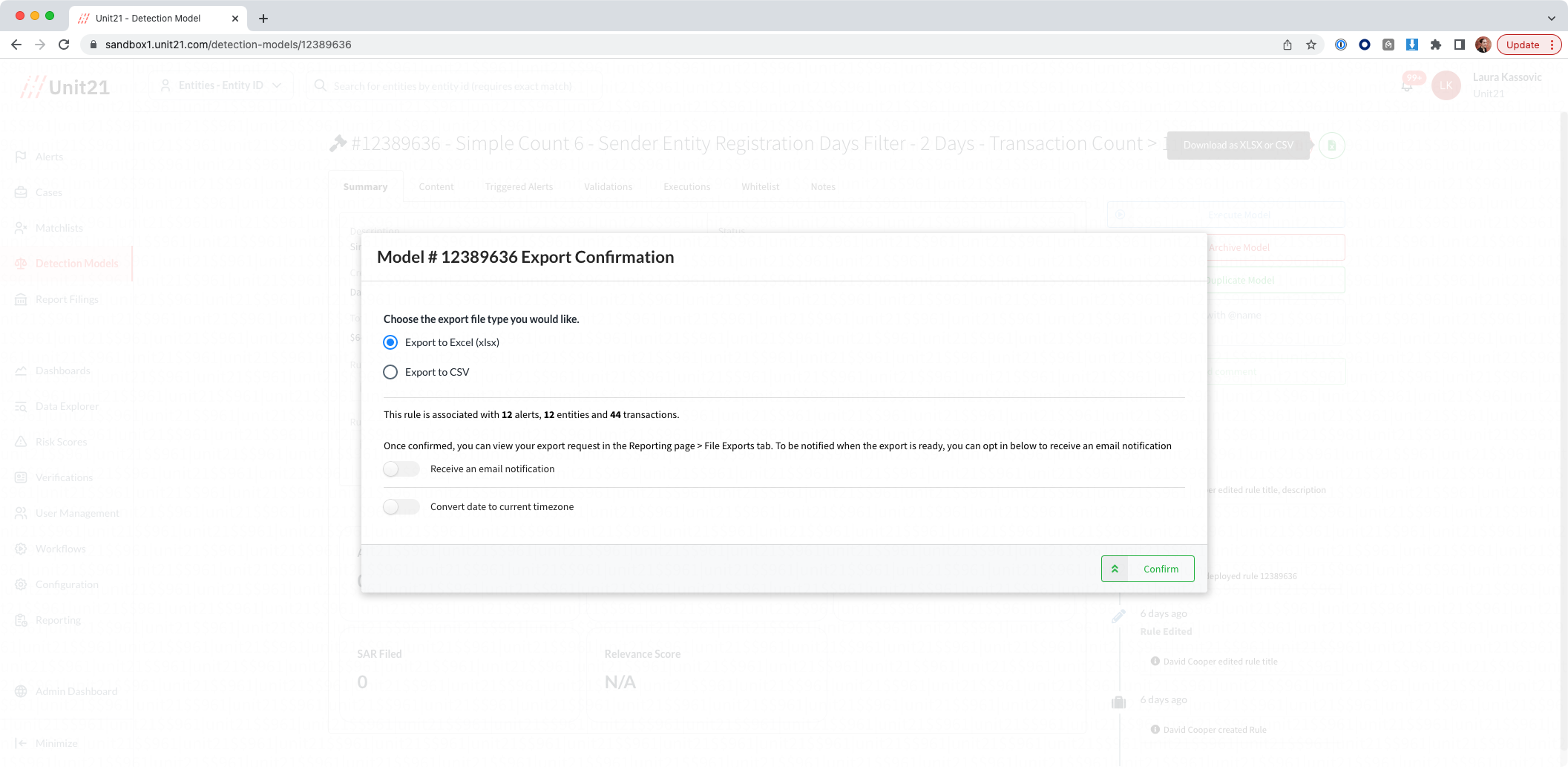
Task: Click the Risk Scores sidebar icon
Action: click(x=21, y=442)
